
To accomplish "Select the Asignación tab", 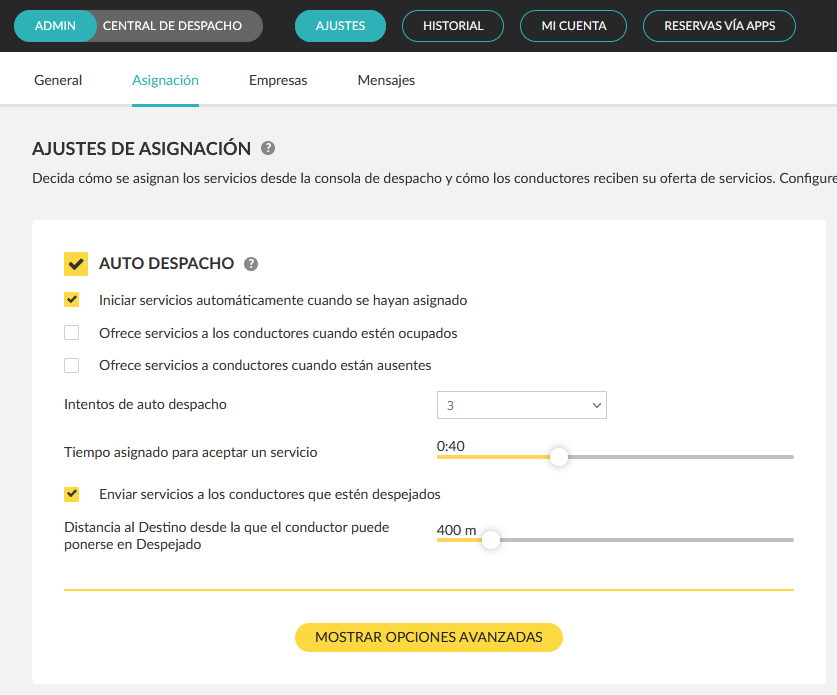I will pyautogui.click(x=165, y=80).
